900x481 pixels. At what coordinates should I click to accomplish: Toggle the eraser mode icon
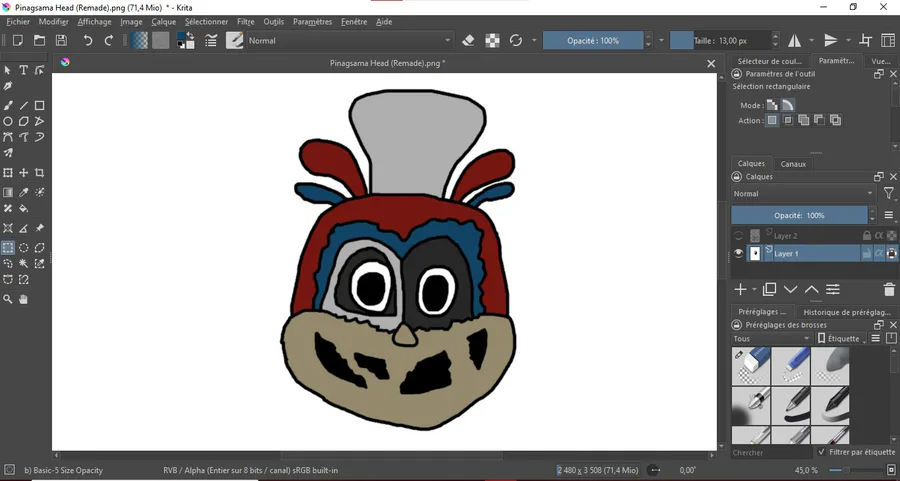point(468,41)
